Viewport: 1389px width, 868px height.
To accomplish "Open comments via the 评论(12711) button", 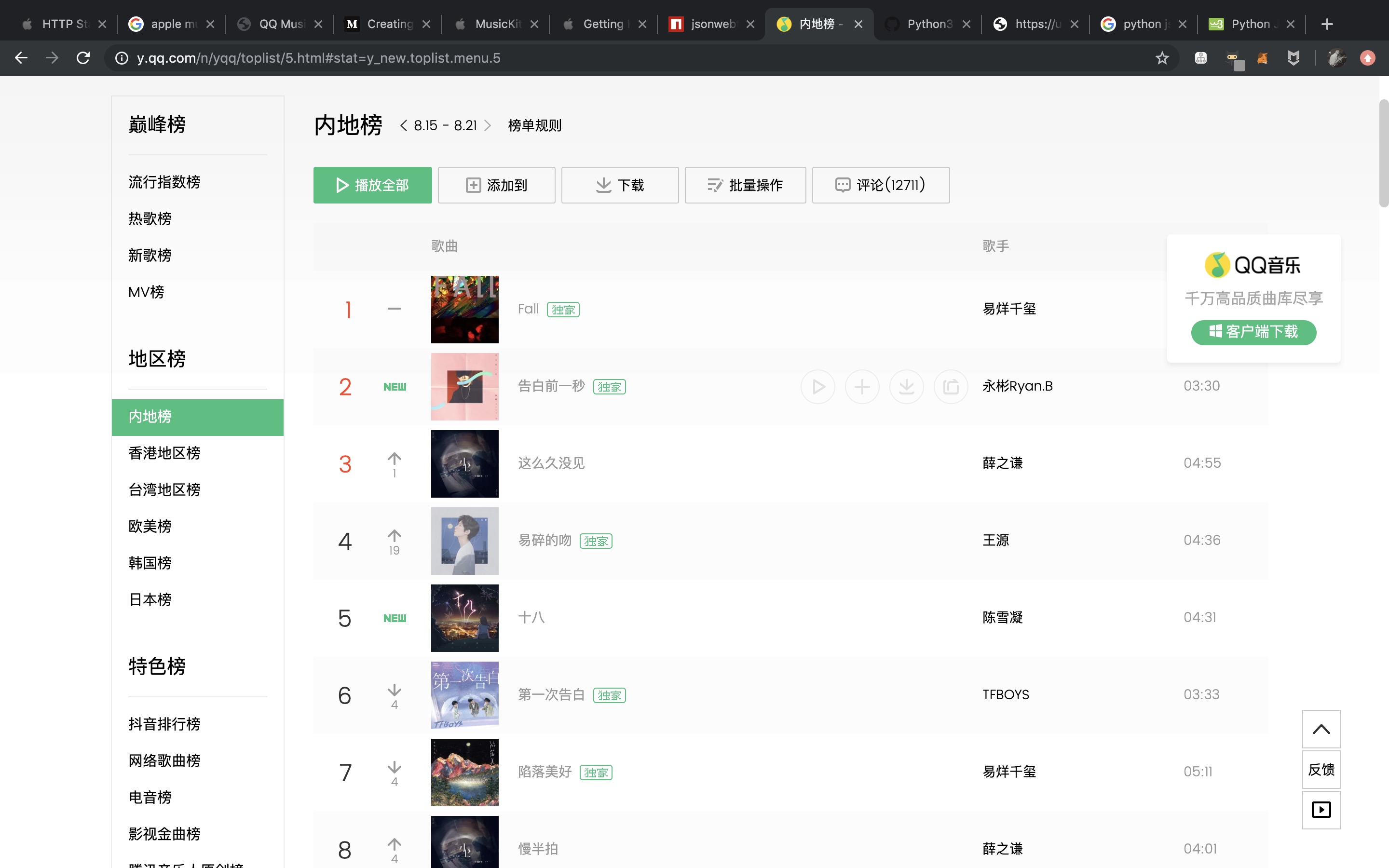I will pos(881,185).
